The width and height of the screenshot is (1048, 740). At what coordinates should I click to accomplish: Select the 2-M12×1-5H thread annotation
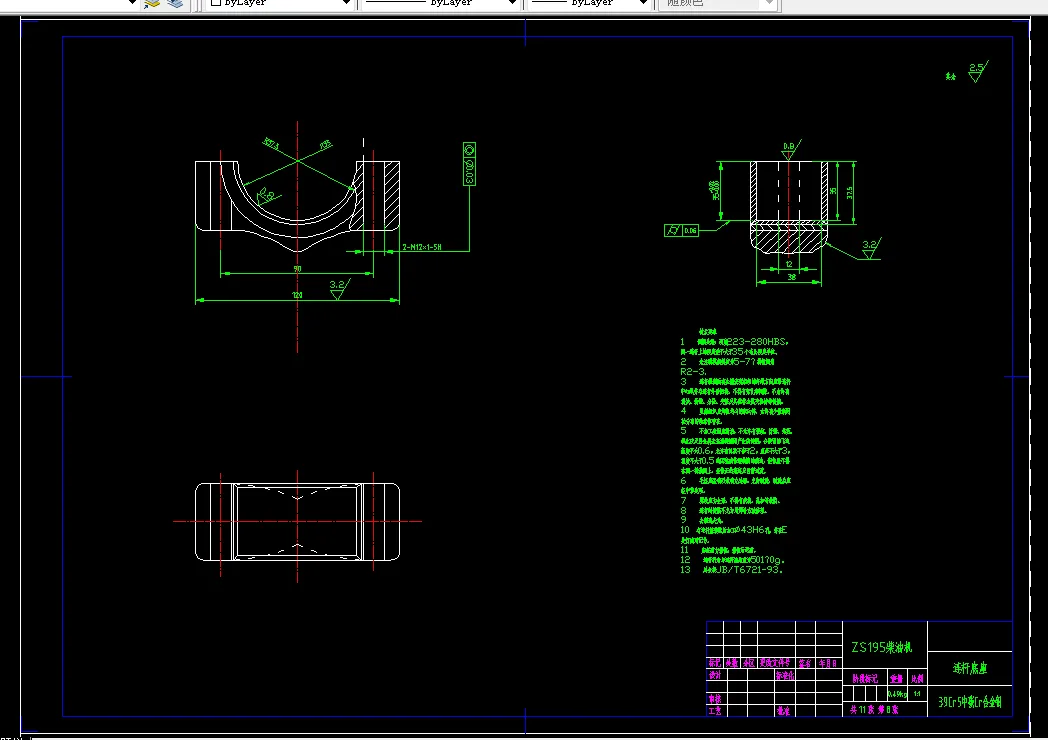point(422,247)
